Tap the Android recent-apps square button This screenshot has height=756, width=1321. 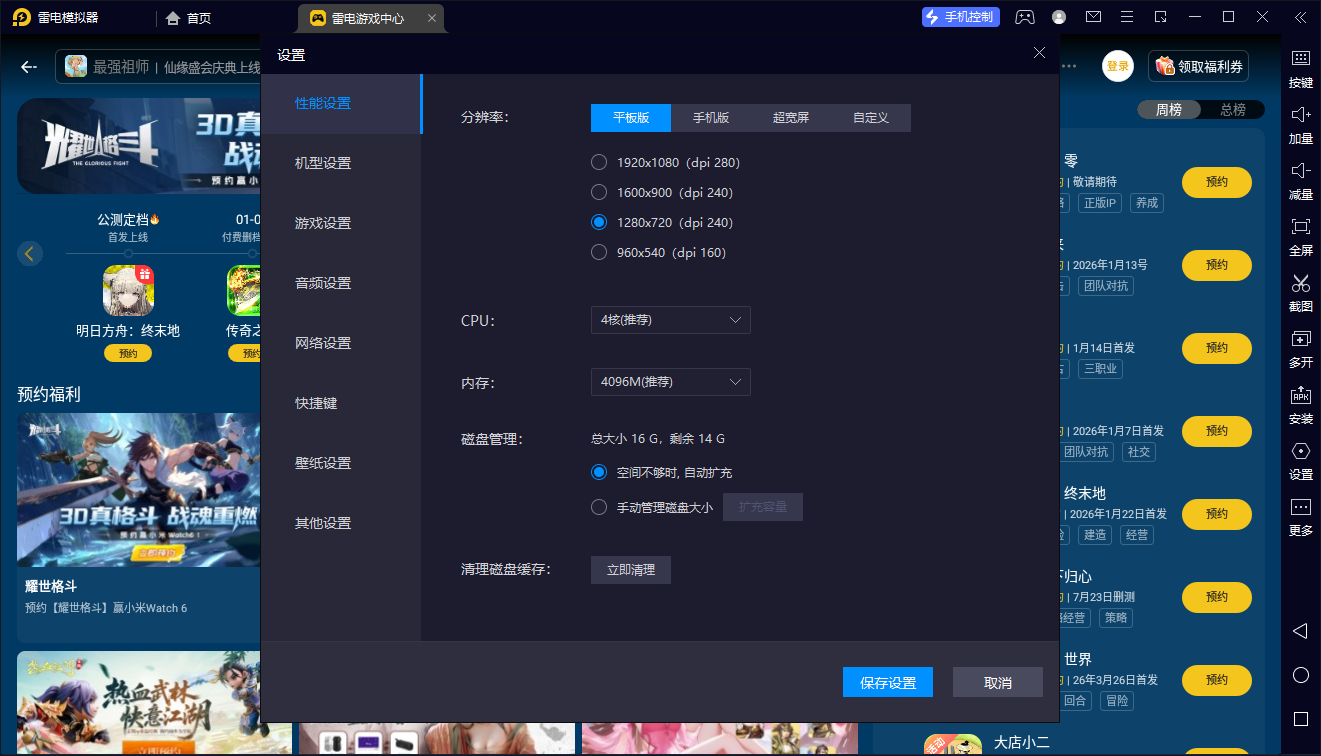1300,719
